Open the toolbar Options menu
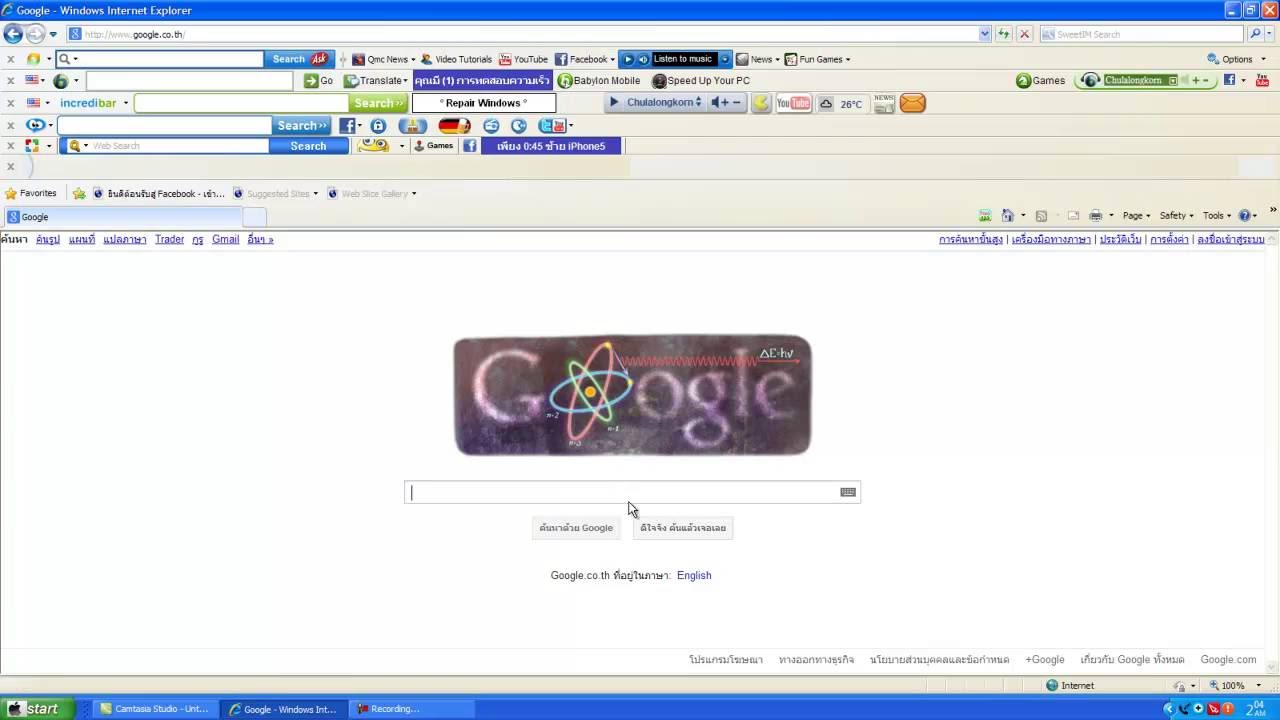1280x720 pixels. pos(1235,59)
